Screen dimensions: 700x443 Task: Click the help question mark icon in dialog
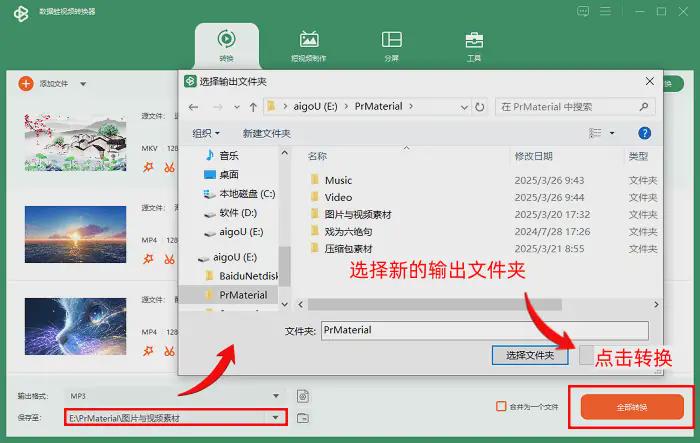(x=644, y=132)
